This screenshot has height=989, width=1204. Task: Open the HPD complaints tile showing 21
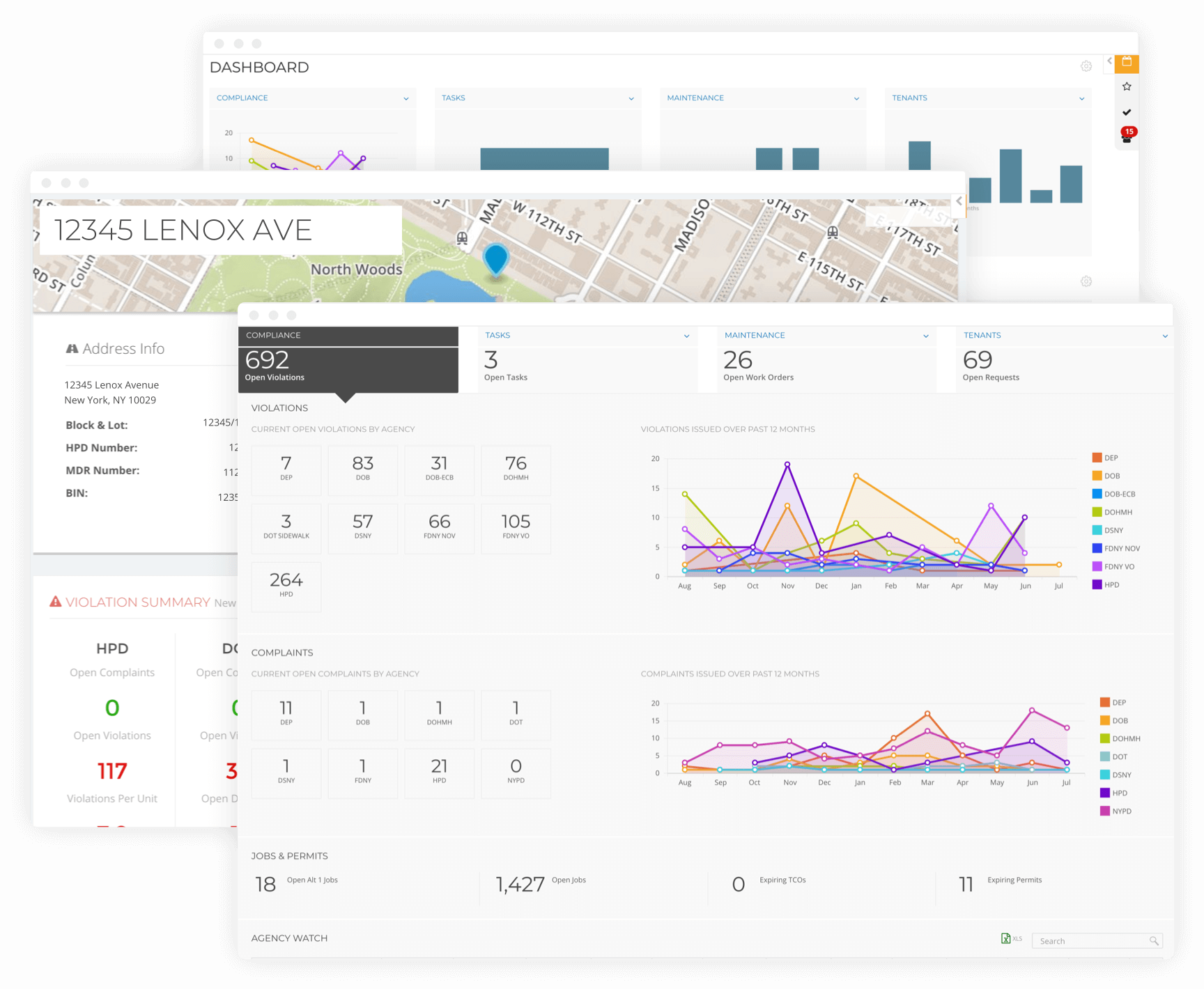click(x=440, y=773)
